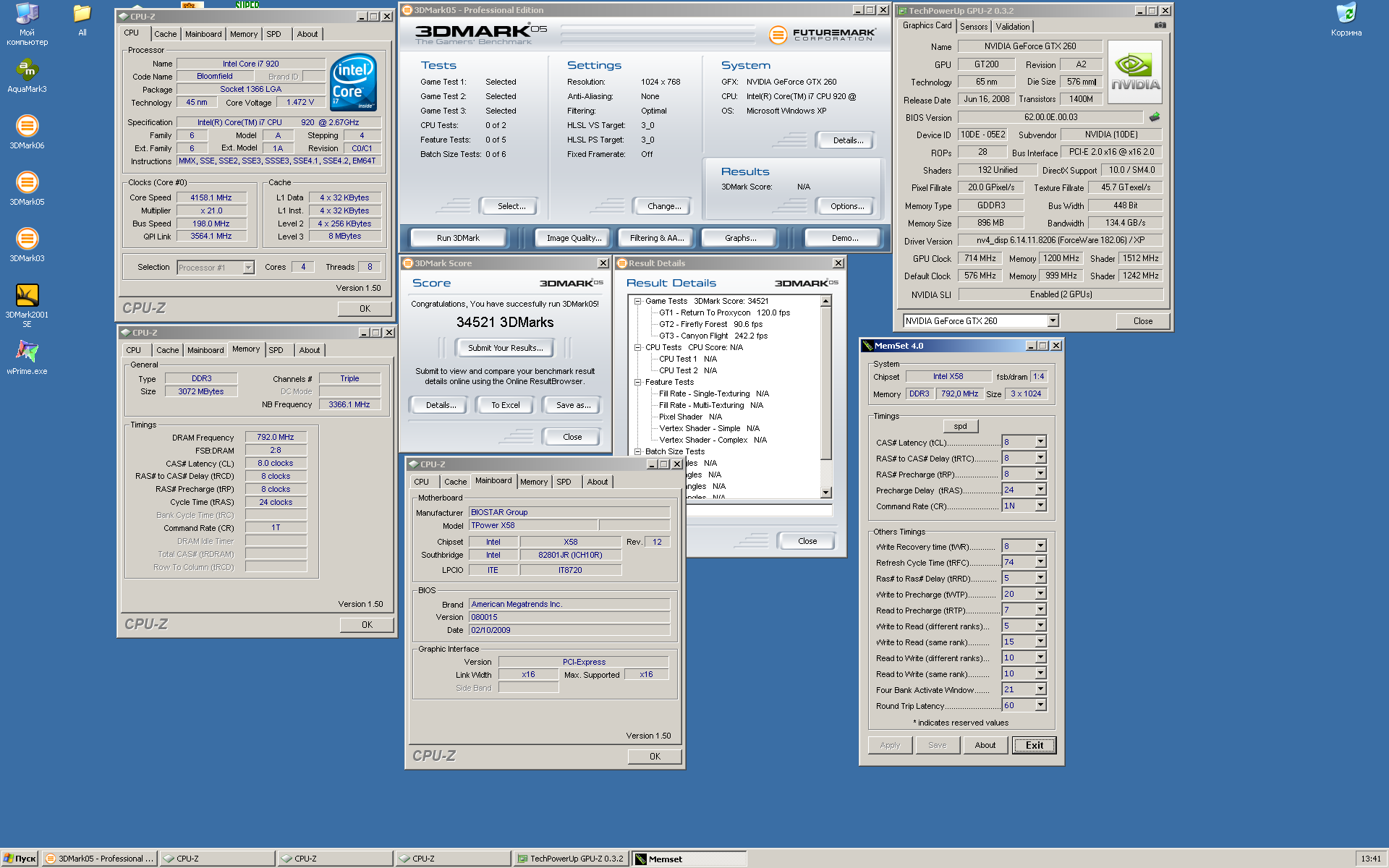Open the Refresh Cycle Time (tRFC) dropdown
The image size is (1389, 868).
pyautogui.click(x=1040, y=562)
